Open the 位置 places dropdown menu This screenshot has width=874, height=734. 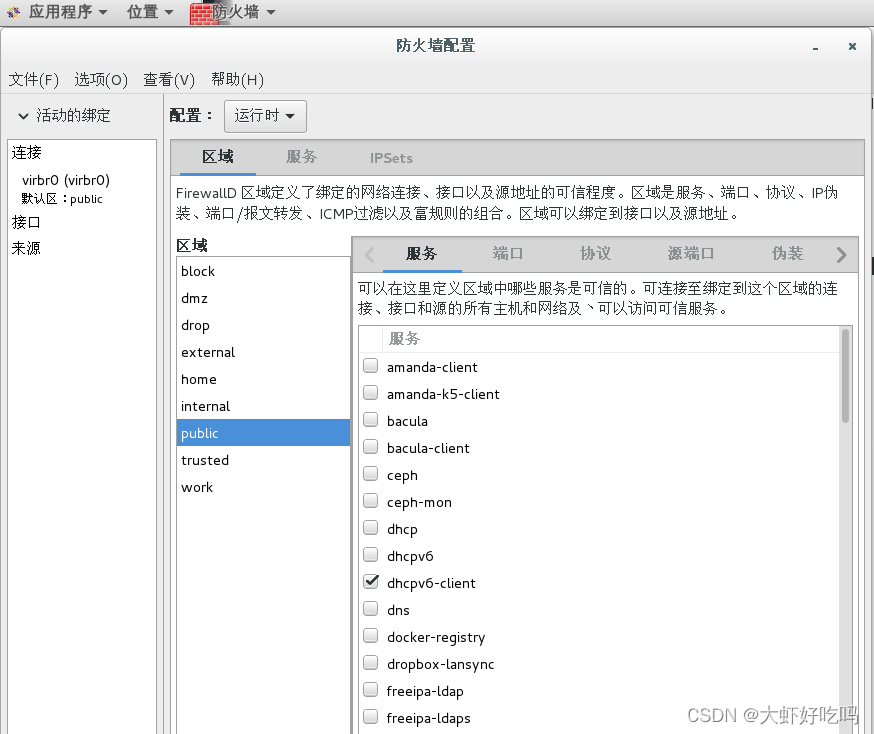click(150, 12)
